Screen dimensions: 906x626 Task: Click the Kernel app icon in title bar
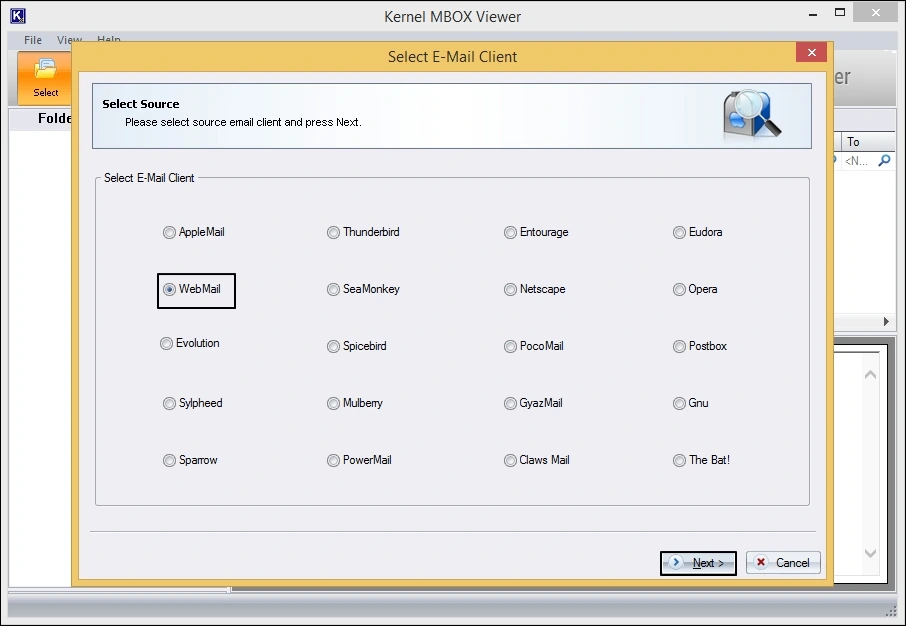pyautogui.click(x=18, y=16)
